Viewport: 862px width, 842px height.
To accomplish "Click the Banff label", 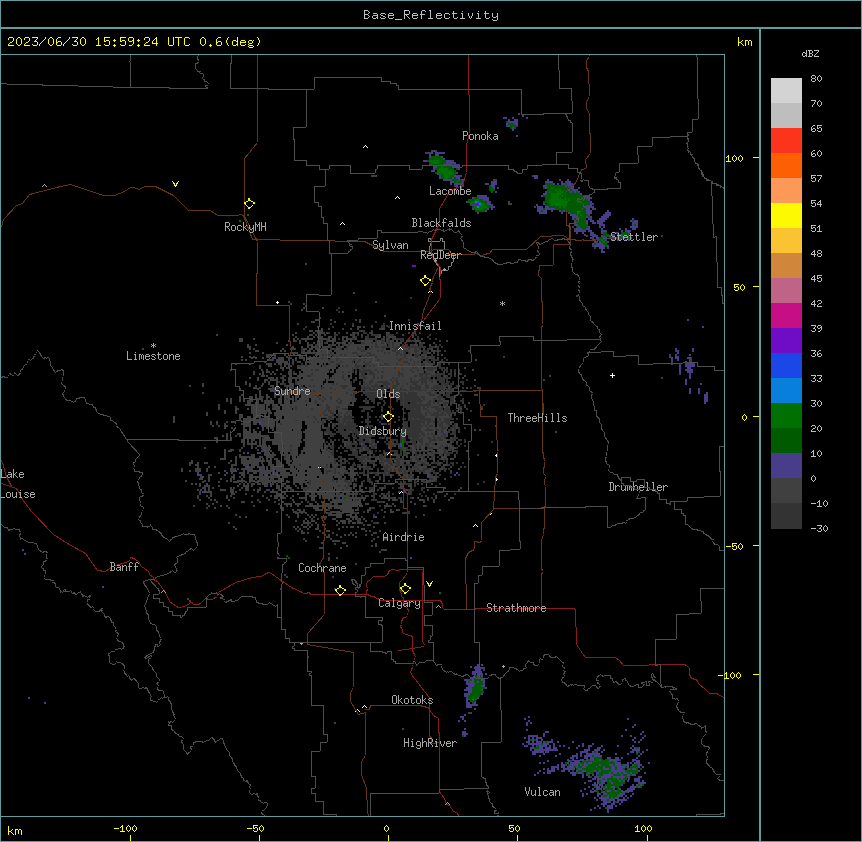I will [x=124, y=567].
